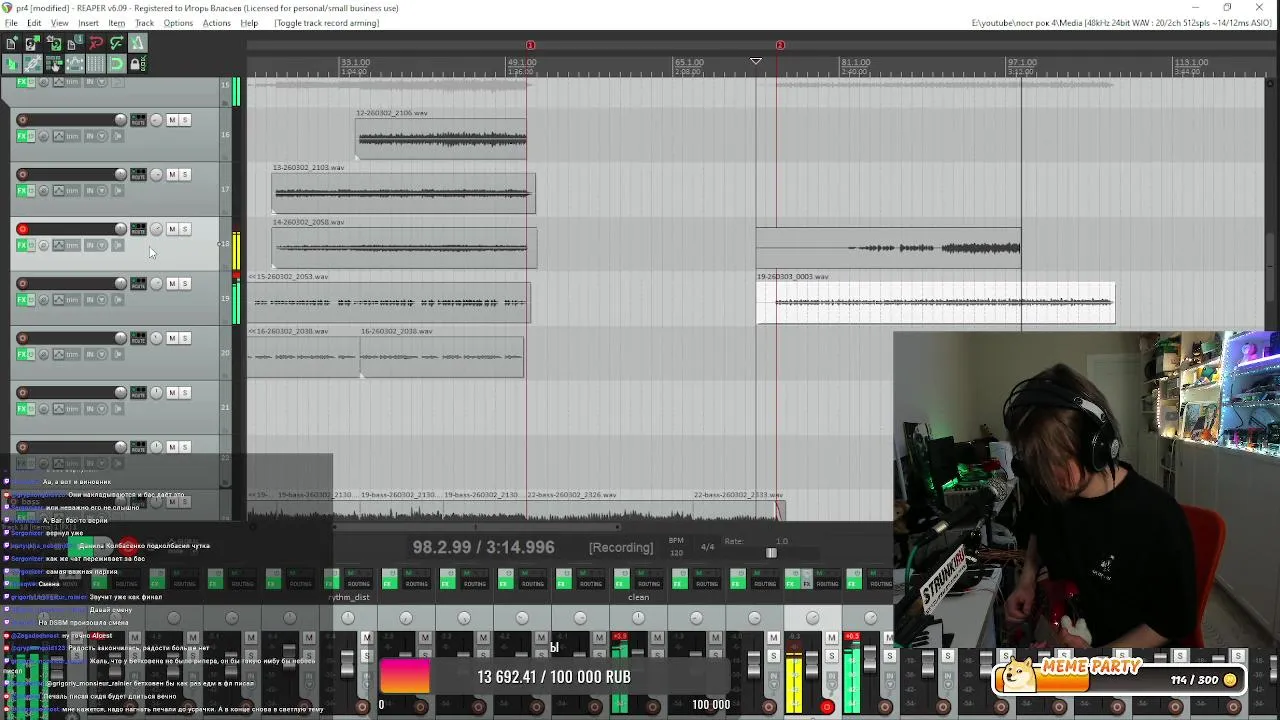
Task: Select media item 19-260303_0003.wav
Action: click(935, 302)
